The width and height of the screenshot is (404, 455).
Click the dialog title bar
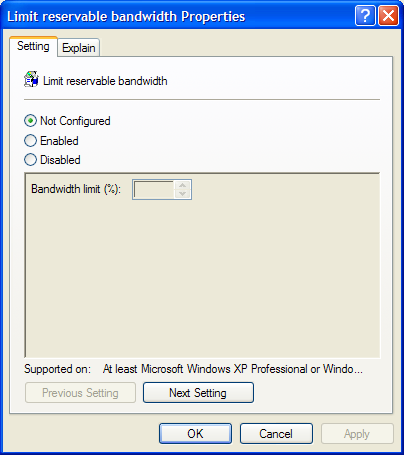pos(180,16)
